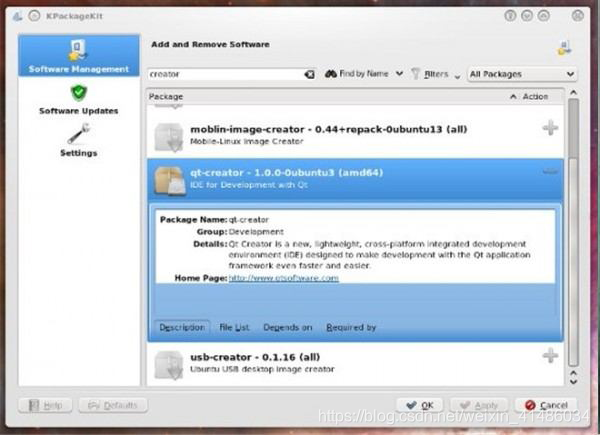
Task: Confirm with the OK button
Action: 419,405
